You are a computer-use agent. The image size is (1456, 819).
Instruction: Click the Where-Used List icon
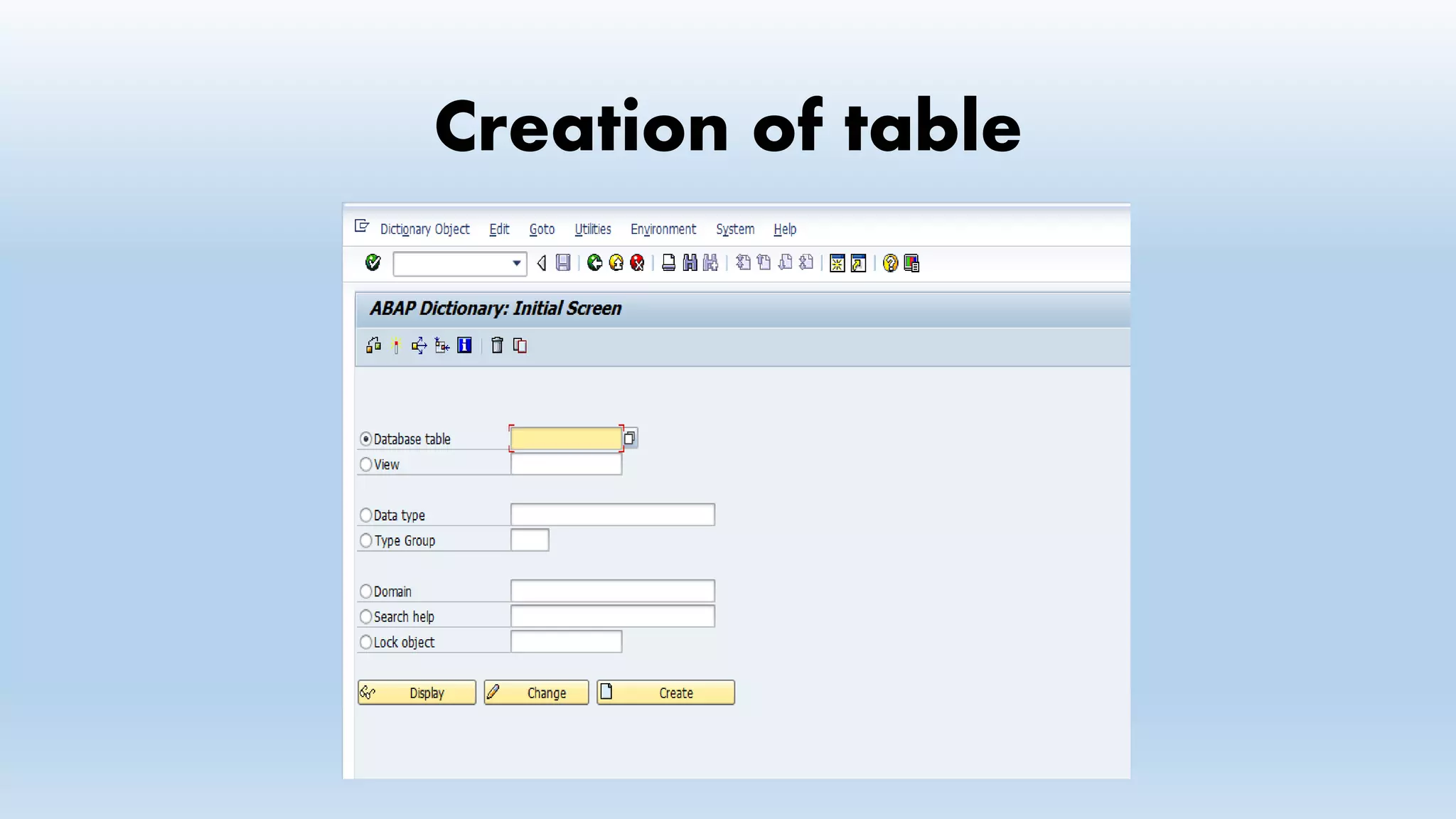point(419,346)
